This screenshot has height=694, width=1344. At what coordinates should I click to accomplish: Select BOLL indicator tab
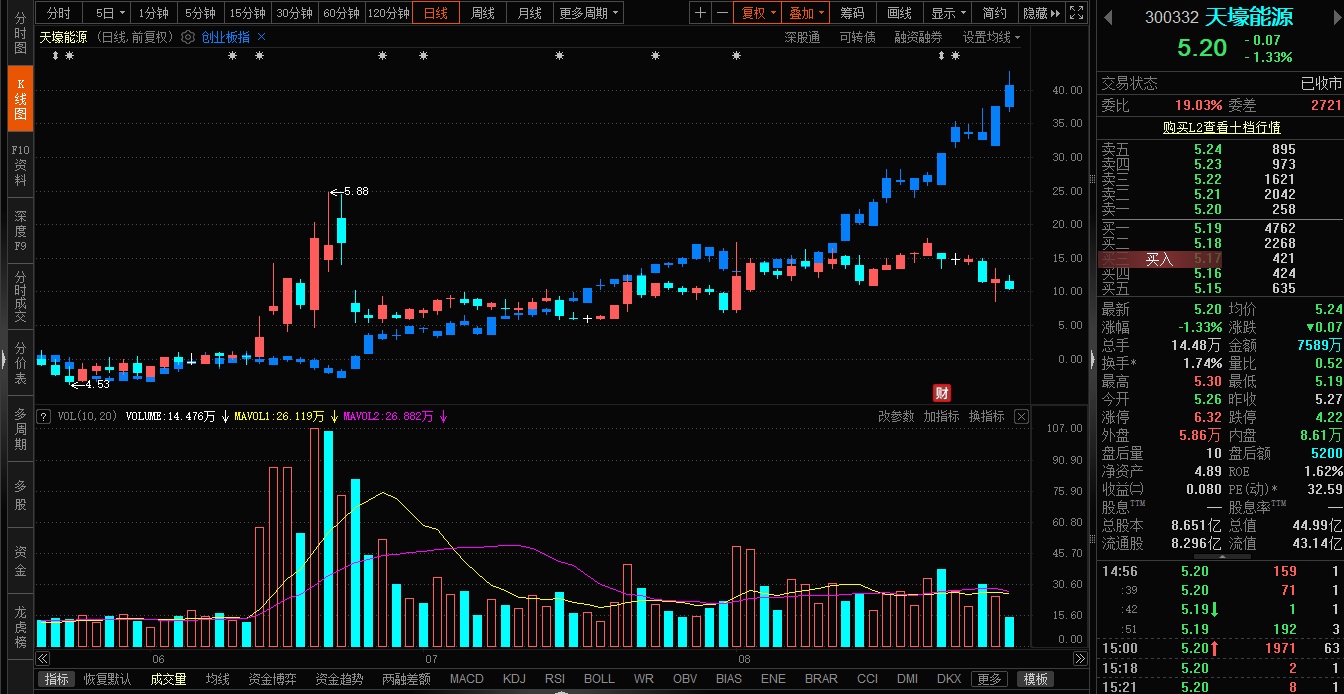click(x=599, y=679)
